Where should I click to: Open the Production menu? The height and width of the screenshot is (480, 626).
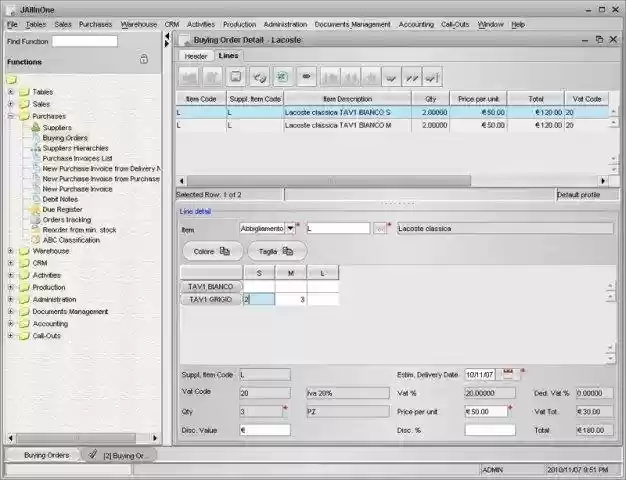pyautogui.click(x=239, y=24)
